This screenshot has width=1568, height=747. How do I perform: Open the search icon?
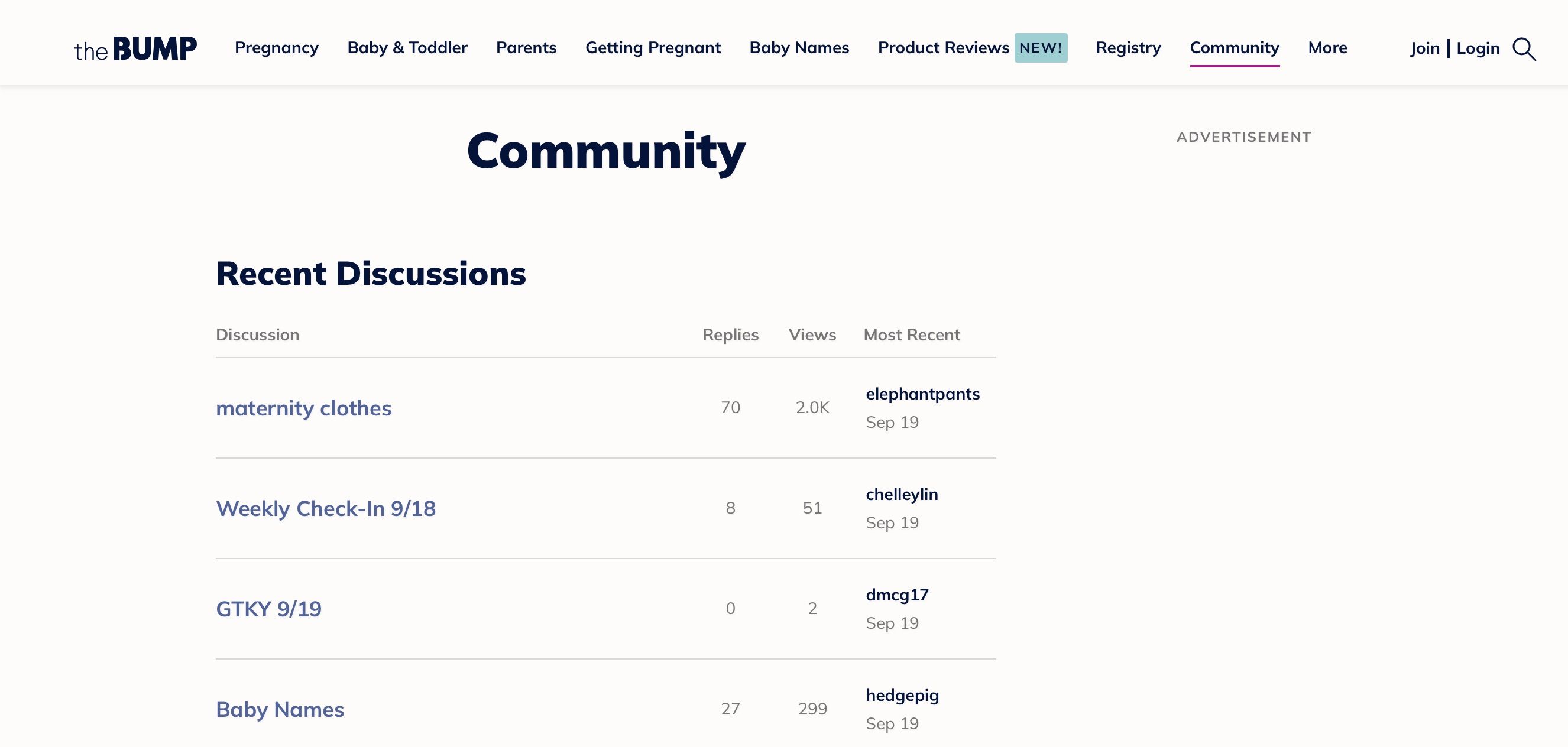[1525, 48]
